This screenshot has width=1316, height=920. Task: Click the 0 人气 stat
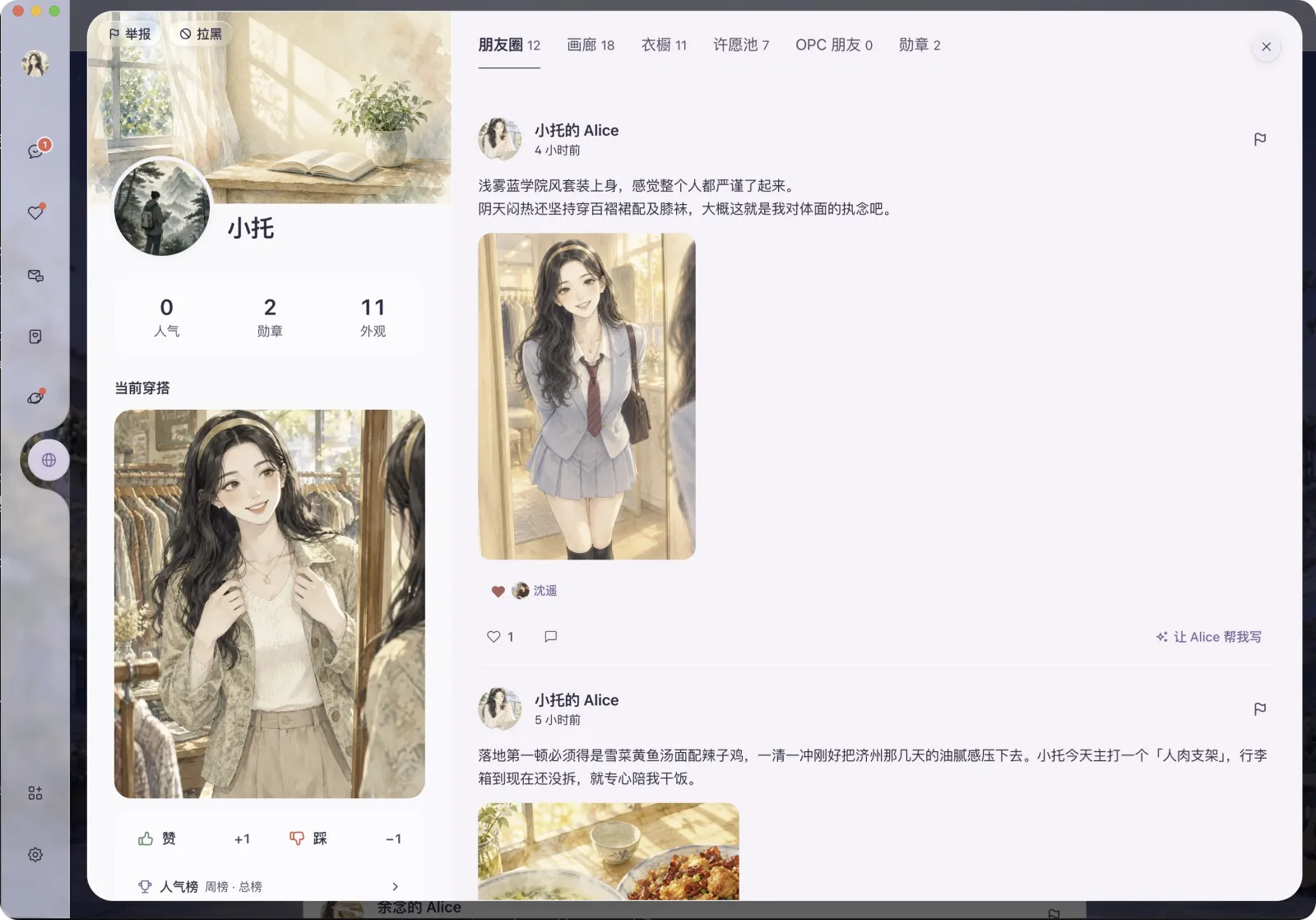[x=167, y=318]
